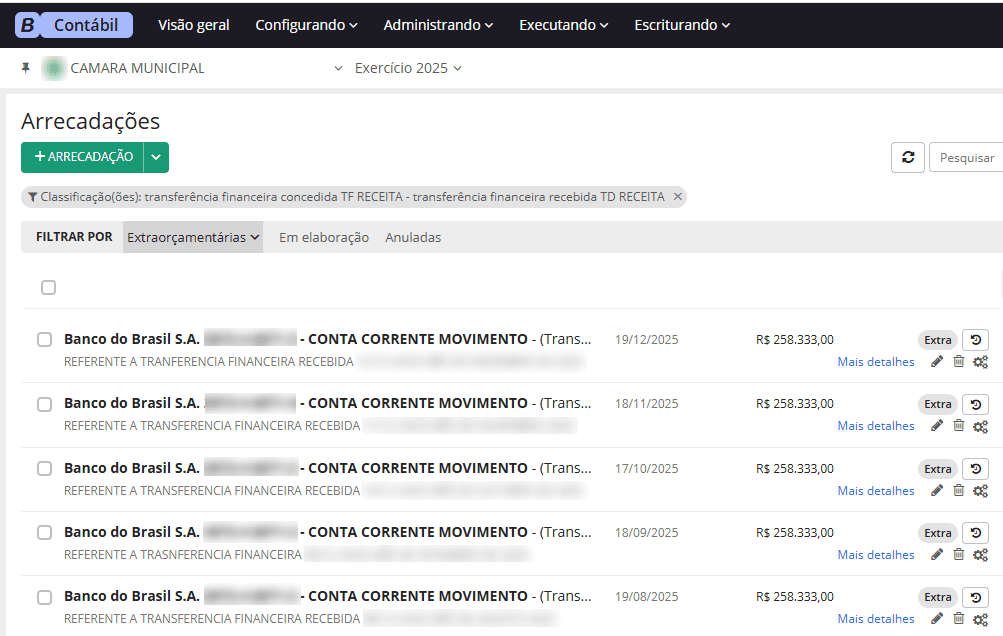Select the checkbox on the 19/08/2025 row

44,596
